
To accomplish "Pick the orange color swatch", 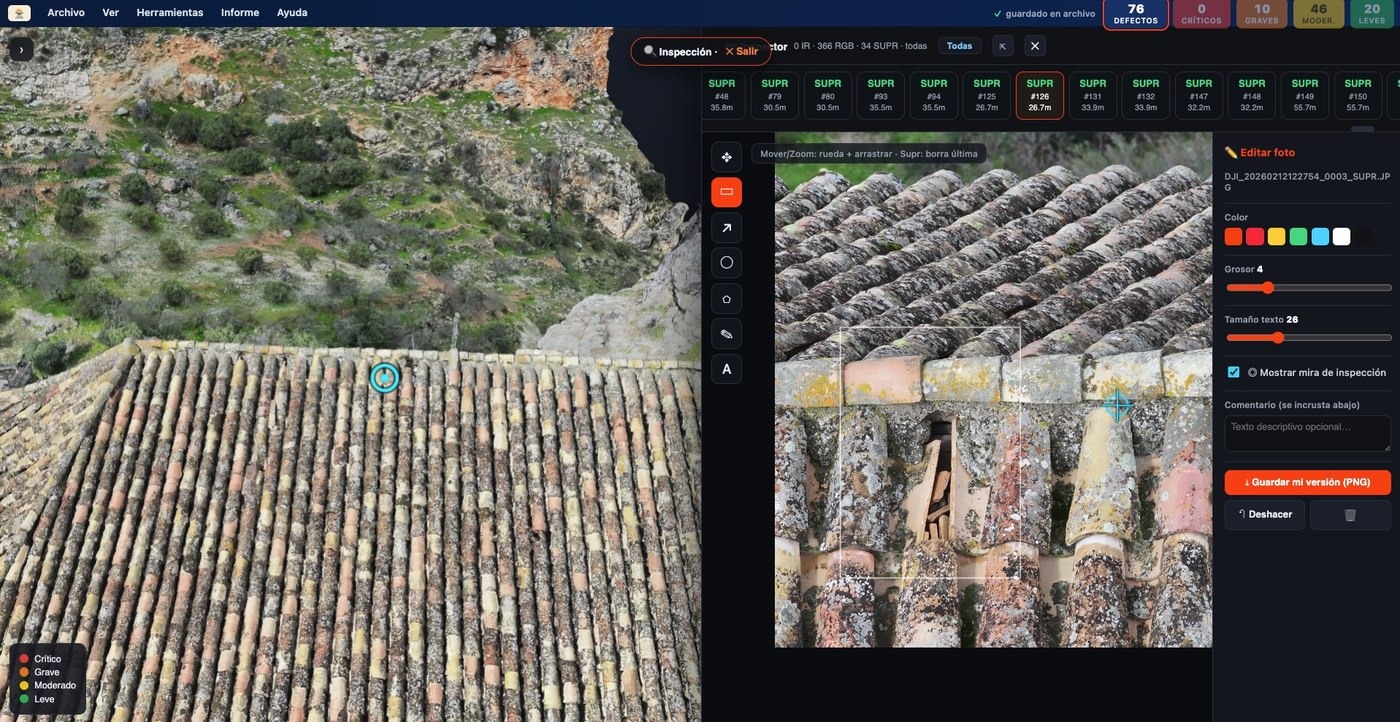I will (1234, 237).
